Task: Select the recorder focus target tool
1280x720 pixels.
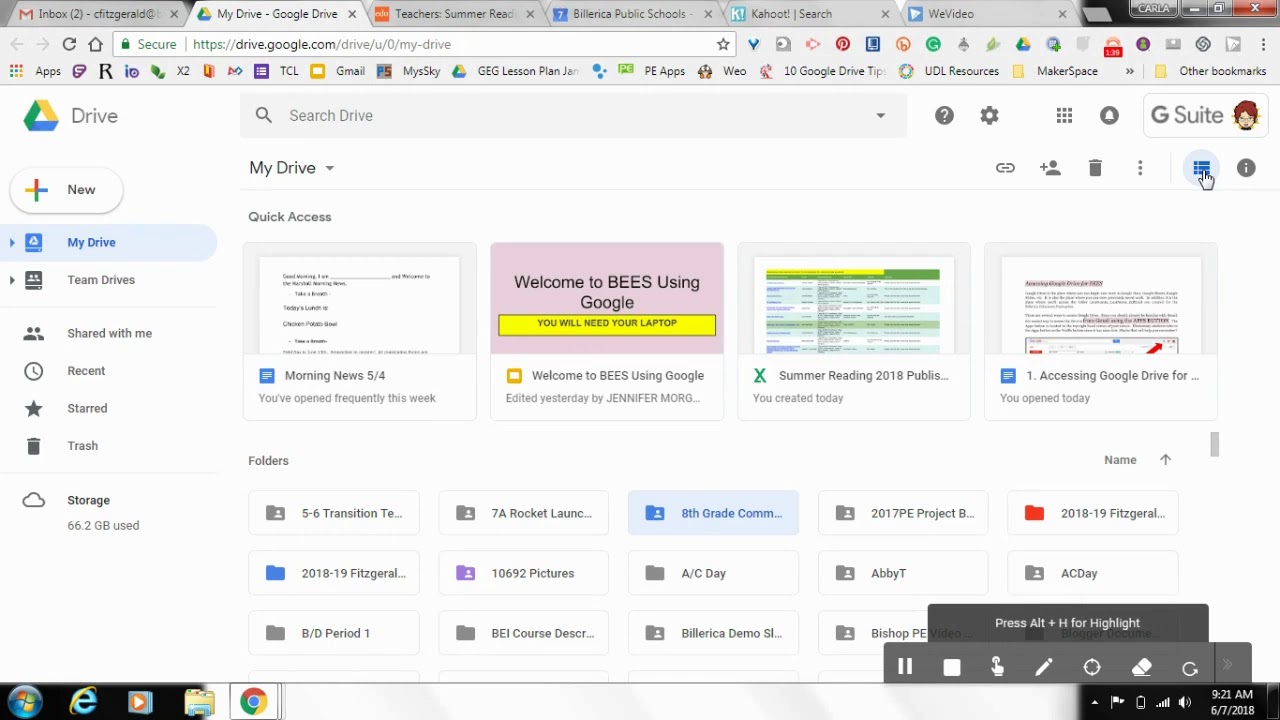Action: 1092,667
